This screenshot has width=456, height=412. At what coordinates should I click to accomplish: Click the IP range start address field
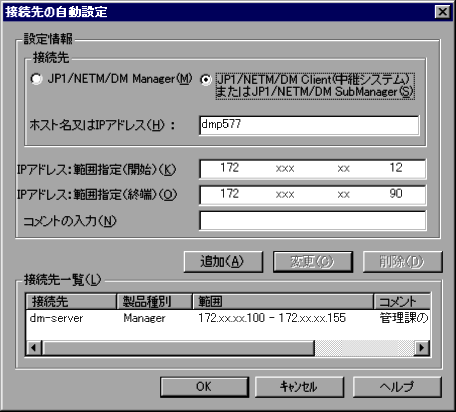312,169
